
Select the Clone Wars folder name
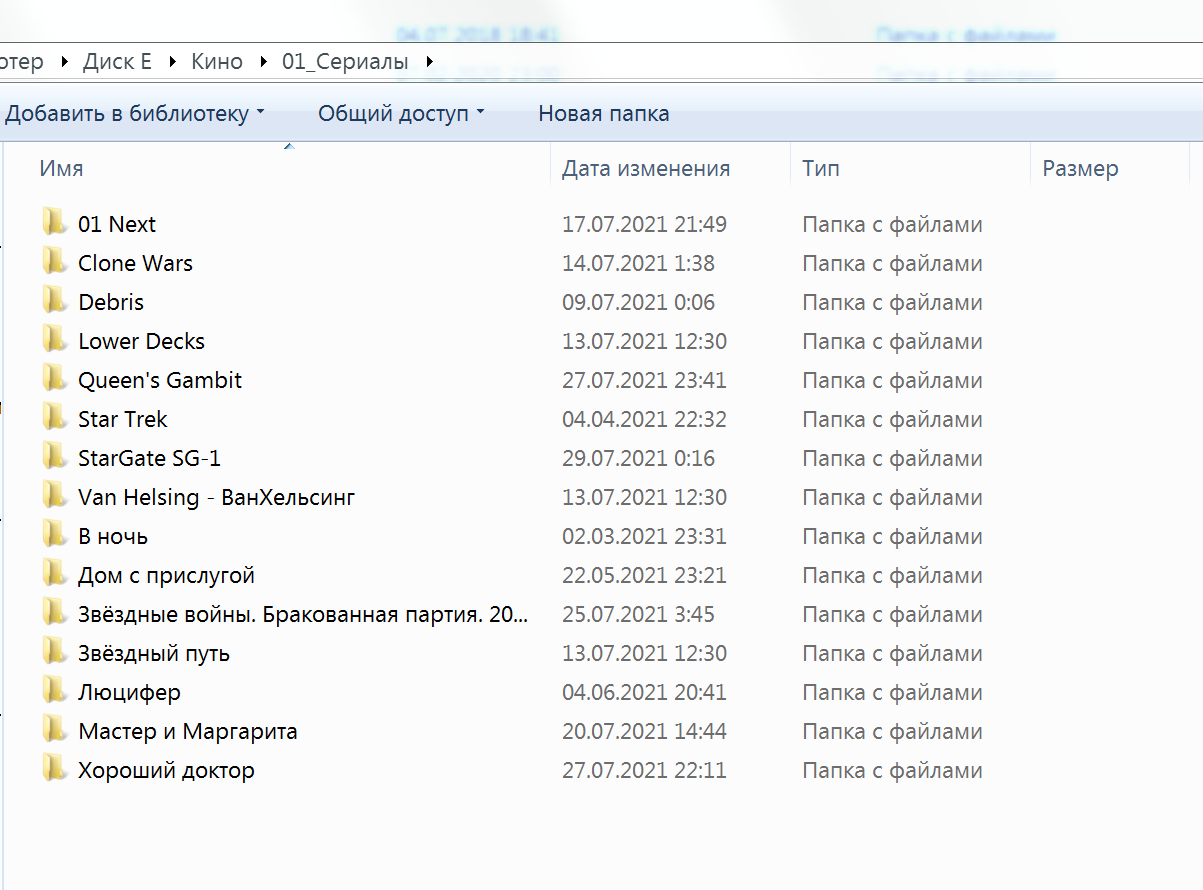[135, 263]
